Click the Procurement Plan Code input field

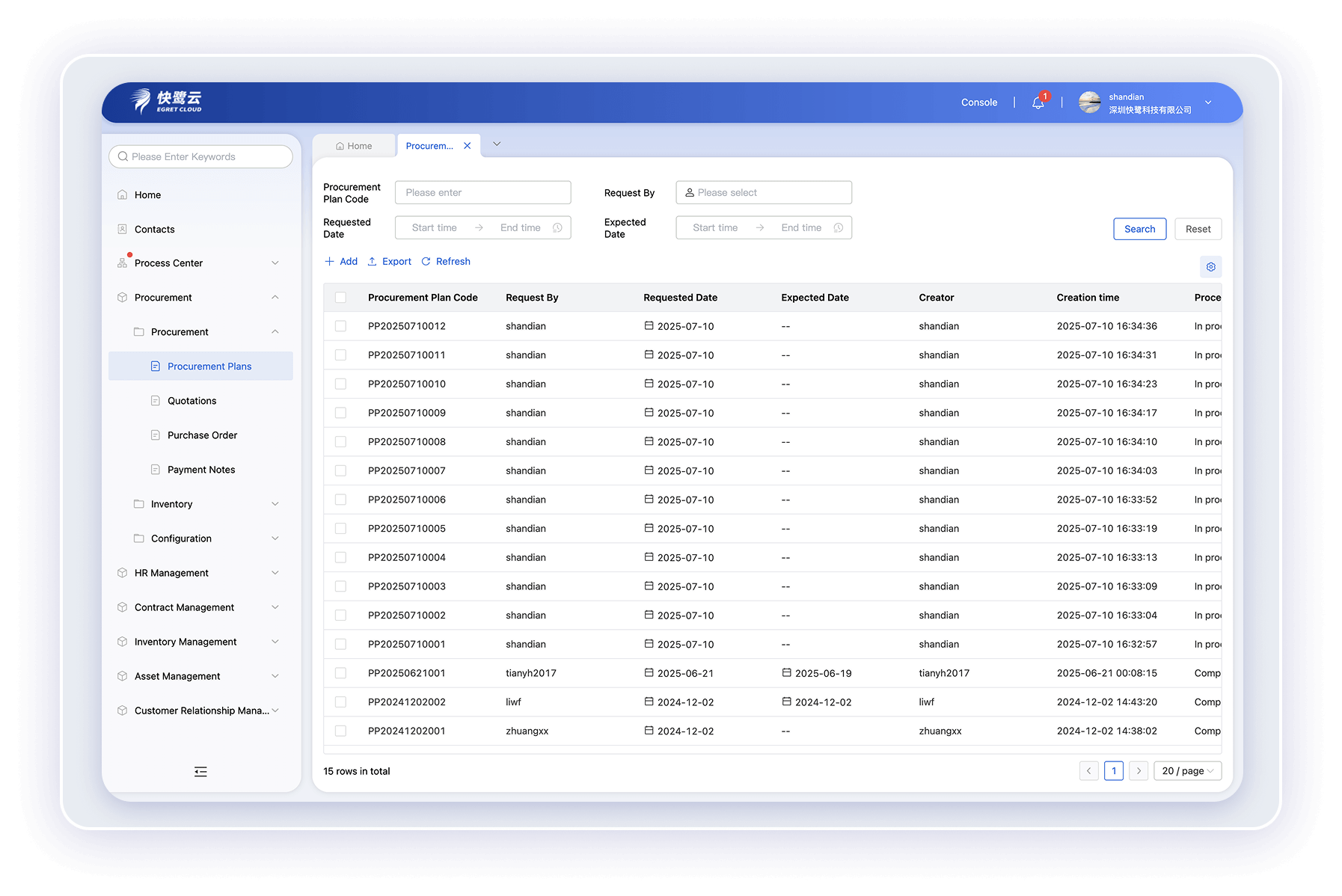click(482, 192)
